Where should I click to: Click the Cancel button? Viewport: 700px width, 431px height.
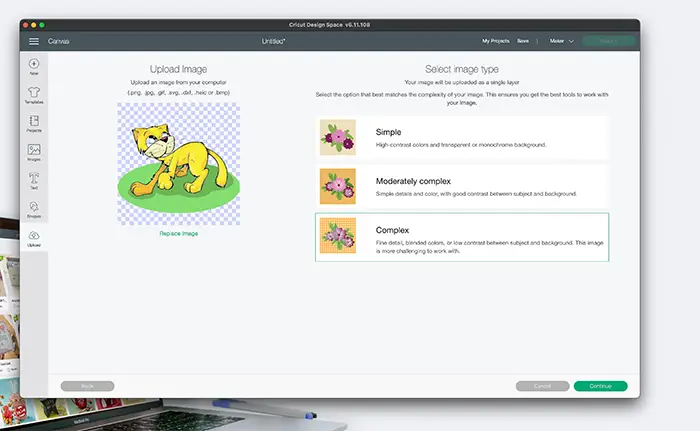542,386
